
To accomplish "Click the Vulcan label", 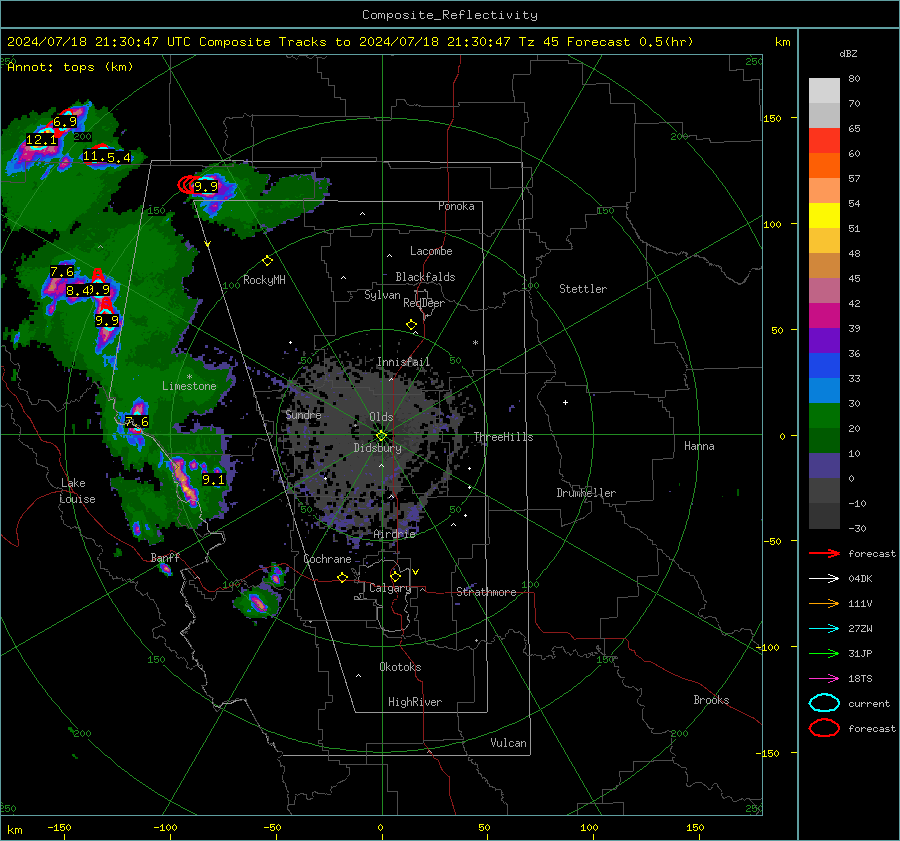I will [509, 743].
